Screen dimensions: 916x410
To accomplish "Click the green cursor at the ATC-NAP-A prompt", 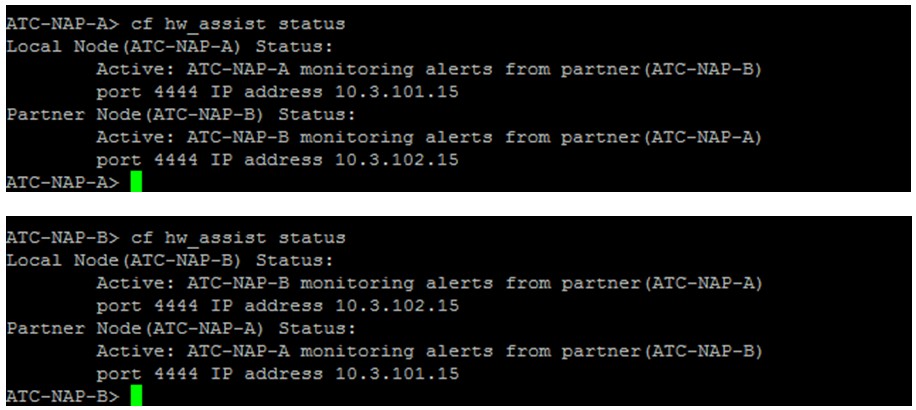I will [135, 182].
